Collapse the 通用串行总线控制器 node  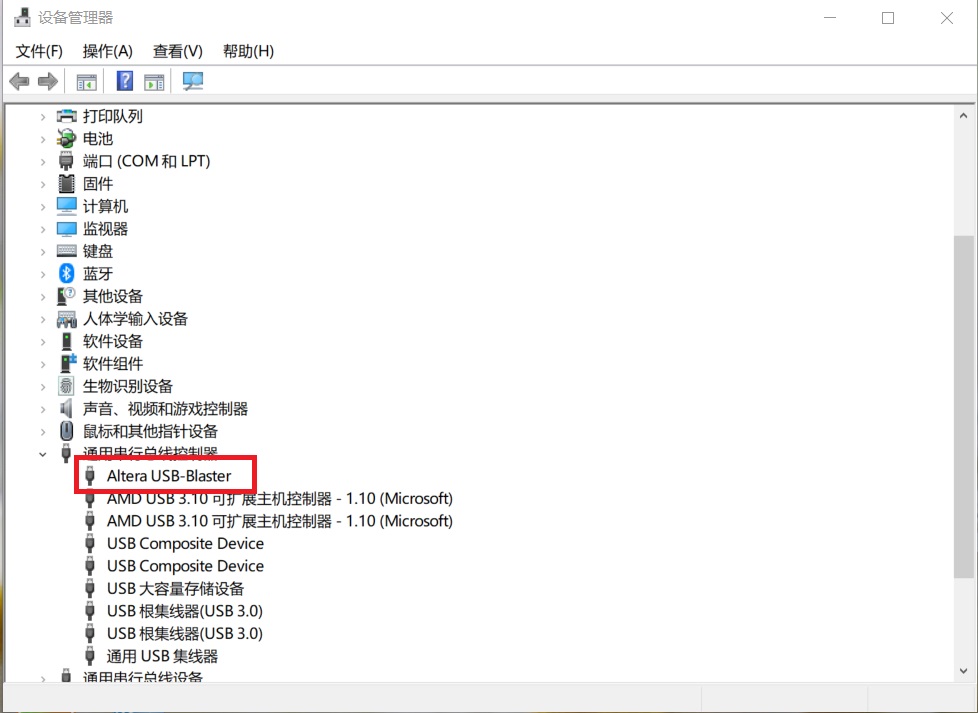(x=42, y=454)
